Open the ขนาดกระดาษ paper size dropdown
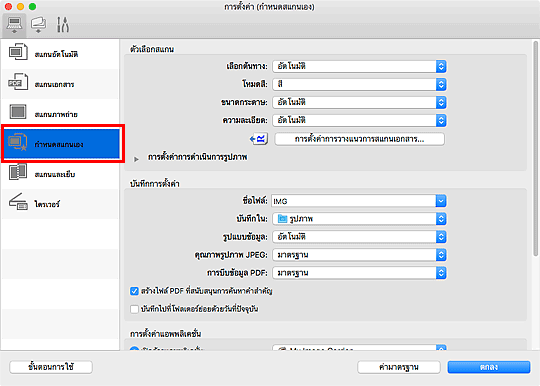The height and width of the screenshot is (386, 540). click(359, 102)
